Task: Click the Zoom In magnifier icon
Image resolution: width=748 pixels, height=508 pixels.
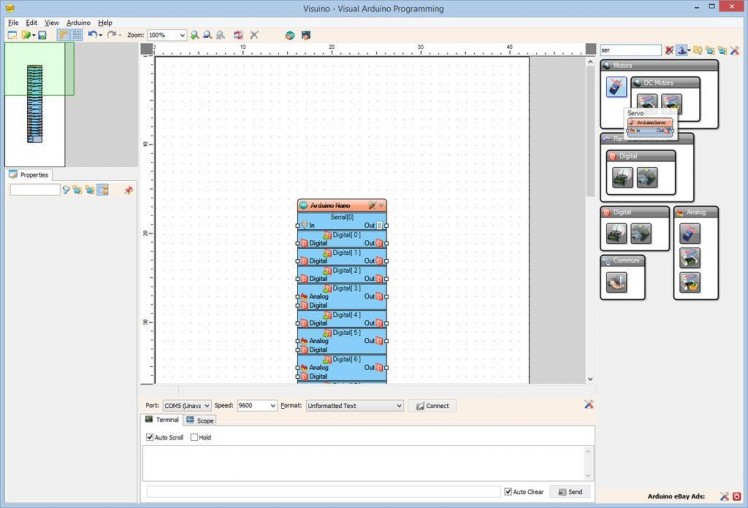Action: (195, 35)
